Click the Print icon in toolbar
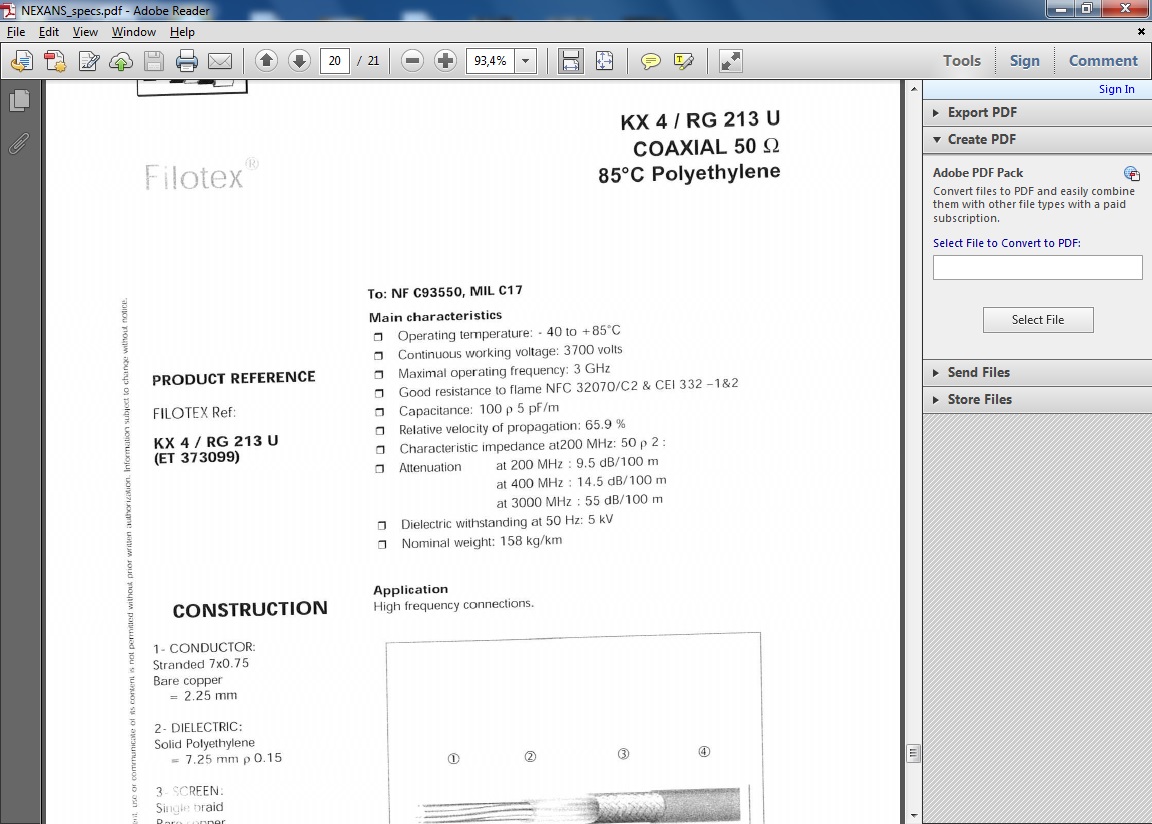This screenshot has width=1152, height=824. 187,61
